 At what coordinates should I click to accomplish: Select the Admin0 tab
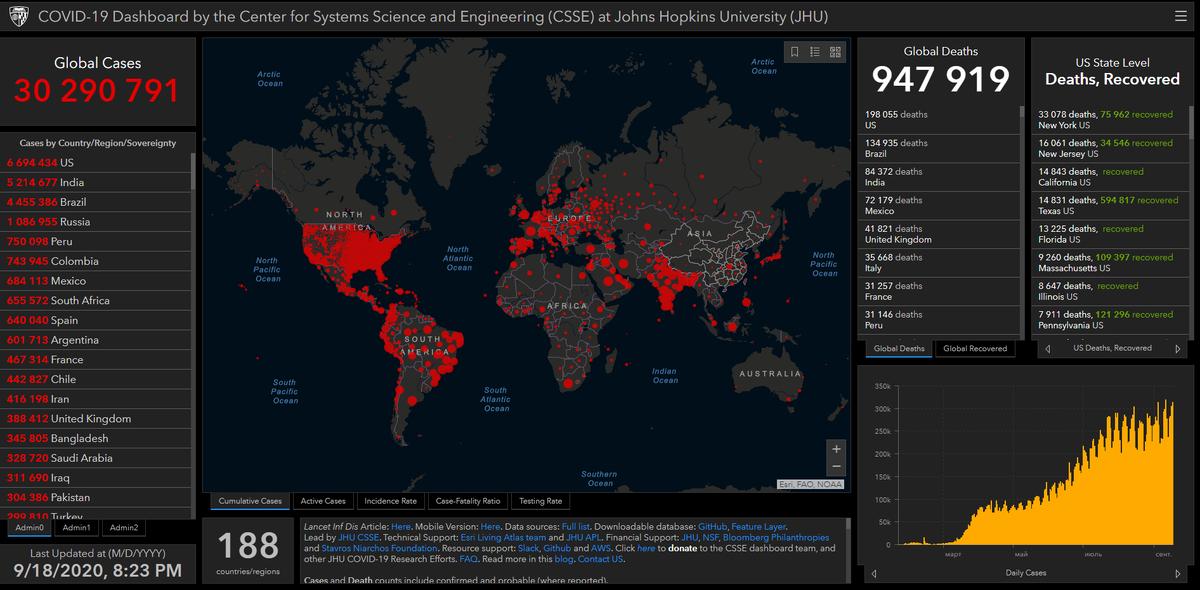28,527
